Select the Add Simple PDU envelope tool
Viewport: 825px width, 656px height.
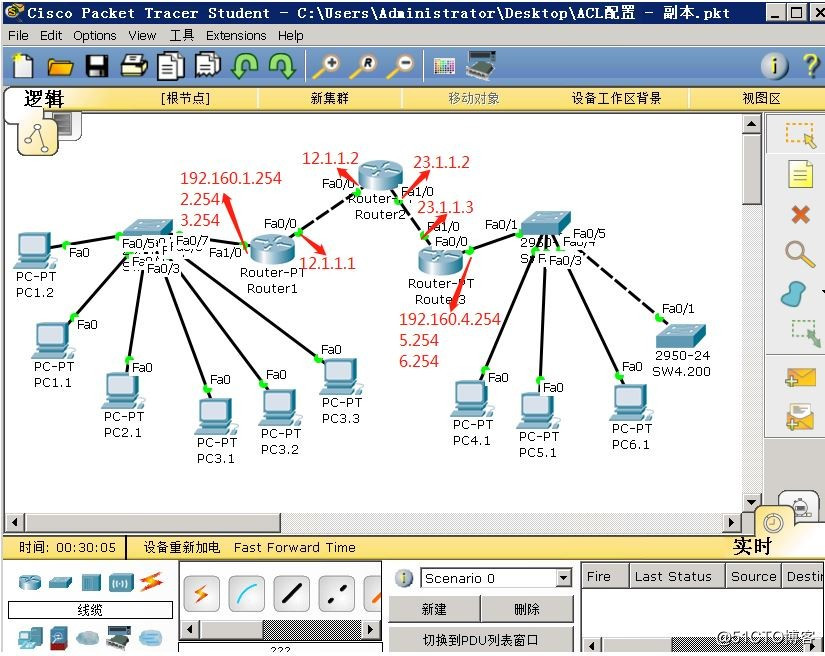800,377
